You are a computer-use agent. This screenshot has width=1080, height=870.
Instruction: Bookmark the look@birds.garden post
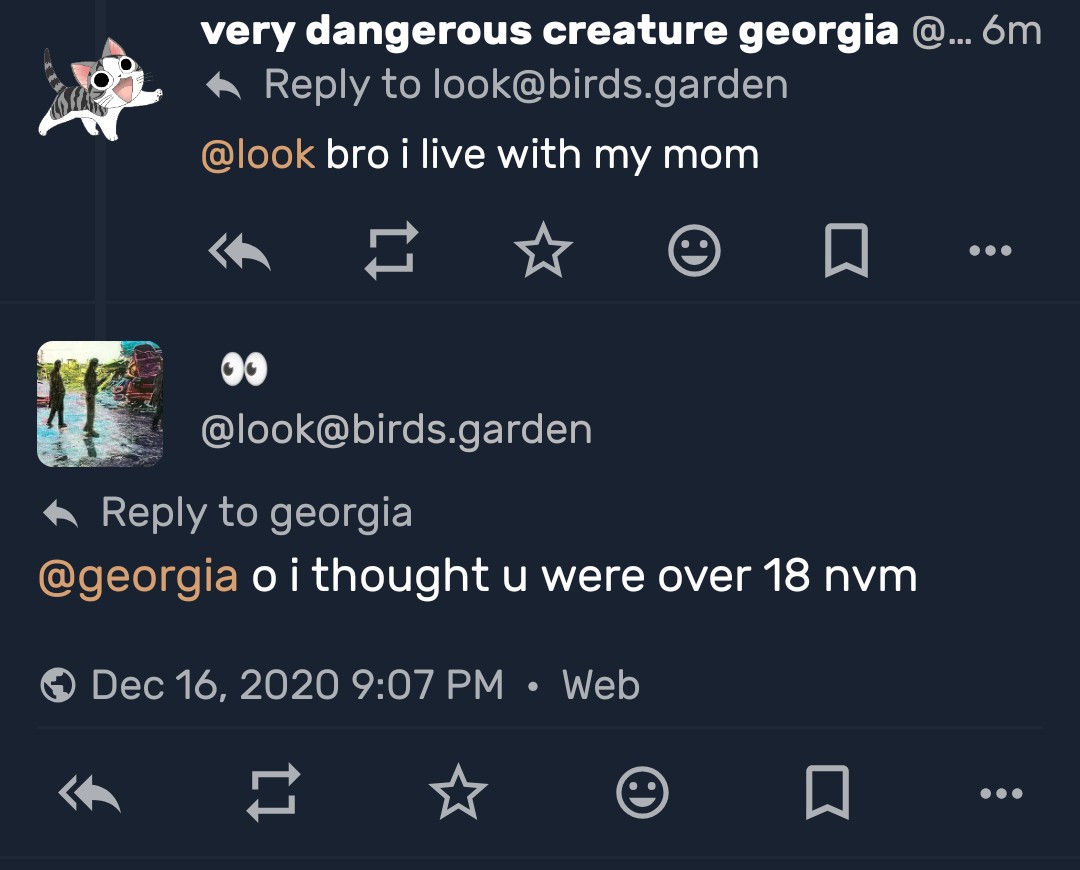[x=827, y=794]
